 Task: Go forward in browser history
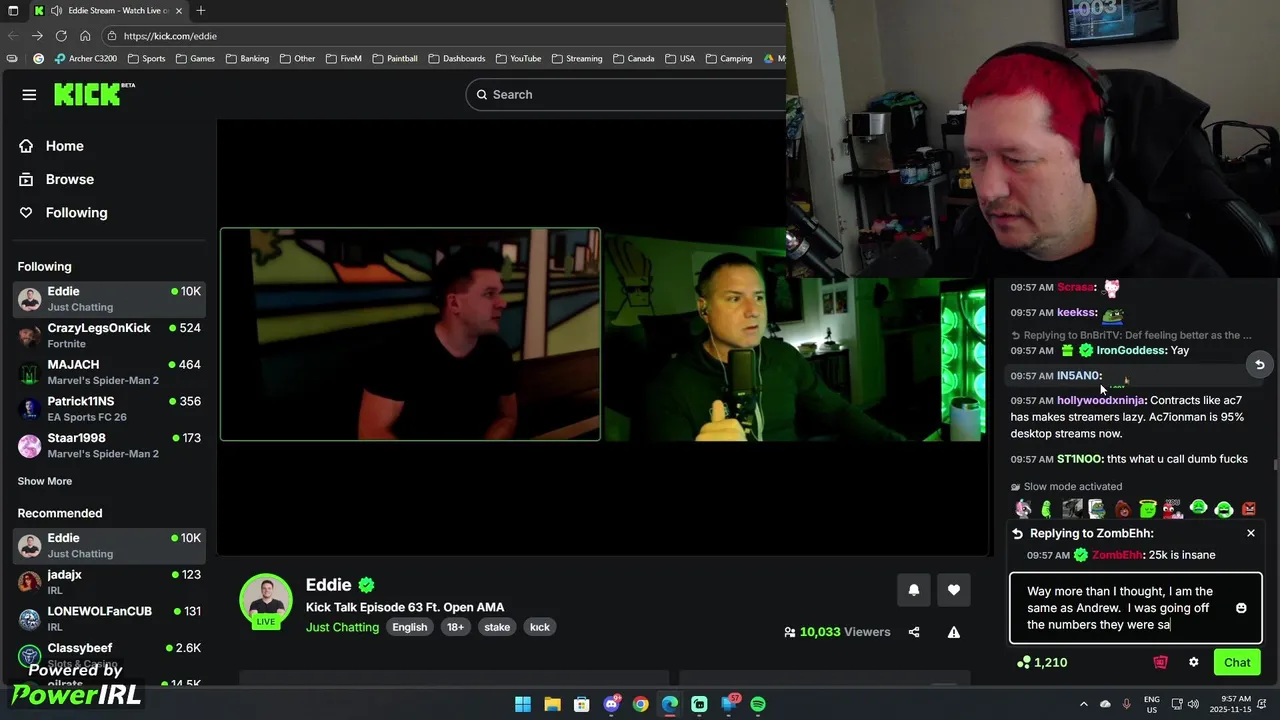pos(37,36)
